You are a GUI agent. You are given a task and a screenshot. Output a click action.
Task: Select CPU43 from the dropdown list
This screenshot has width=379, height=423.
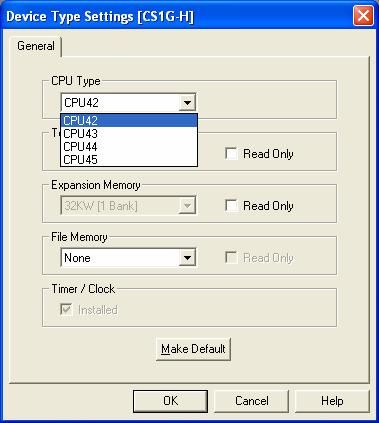(129, 134)
